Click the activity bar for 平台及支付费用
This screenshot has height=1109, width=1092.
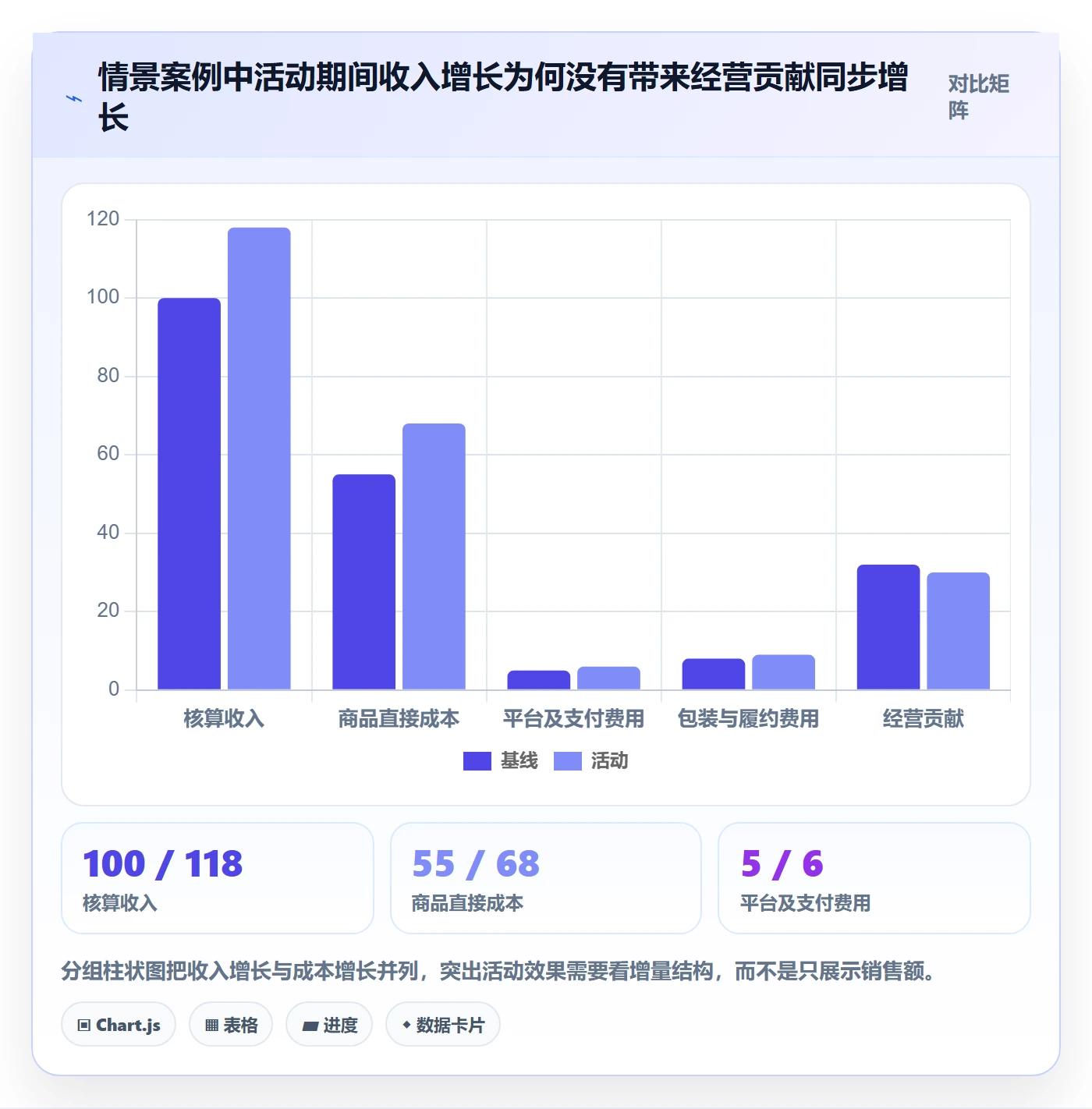[608, 678]
